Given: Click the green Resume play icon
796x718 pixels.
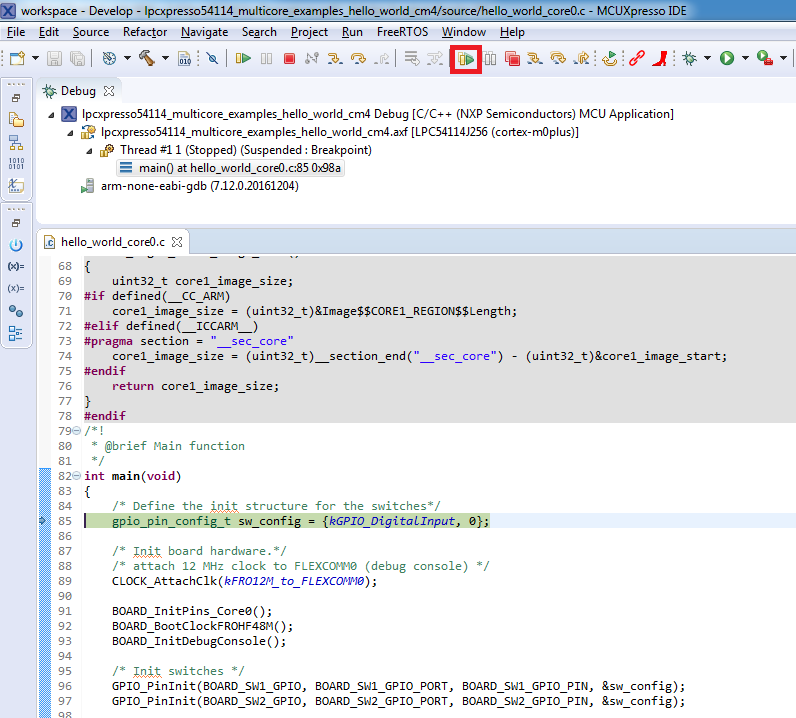Looking at the screenshot, I should pos(243,59).
